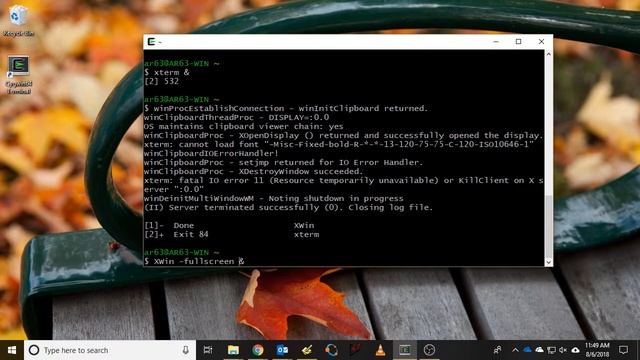
Task: Click the blue OneDrive tray icon
Action: pos(527,350)
